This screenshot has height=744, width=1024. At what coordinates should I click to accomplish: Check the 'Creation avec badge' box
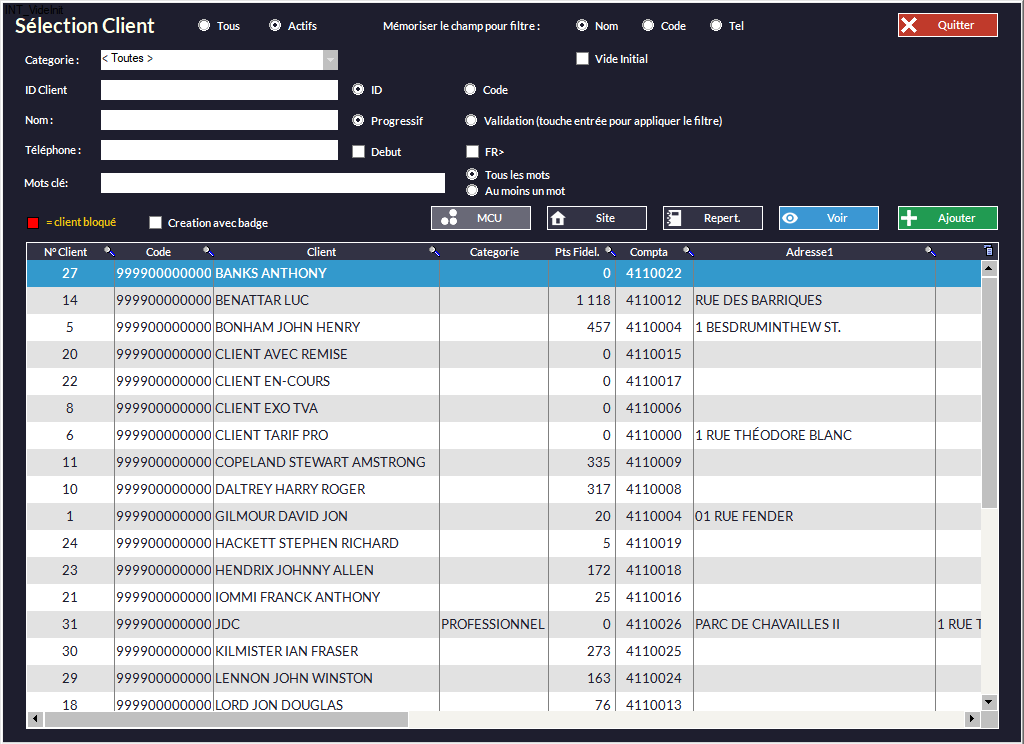click(155, 223)
